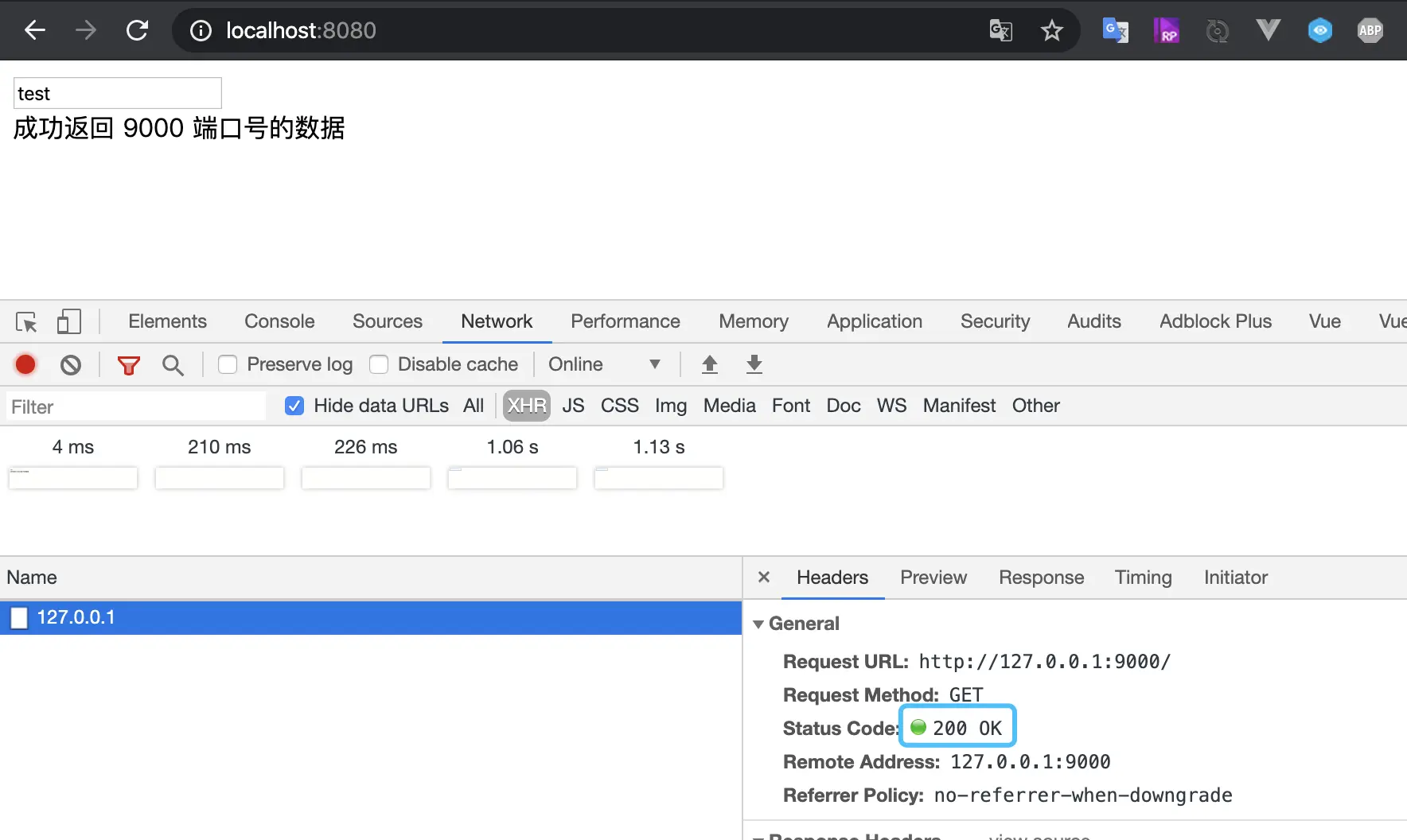Select the 1.13 s screenshot thumbnail

pyautogui.click(x=659, y=478)
